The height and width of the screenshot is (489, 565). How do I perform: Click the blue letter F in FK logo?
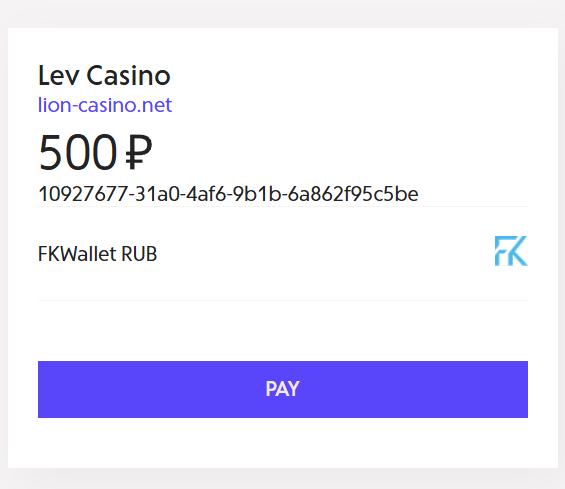pos(501,251)
